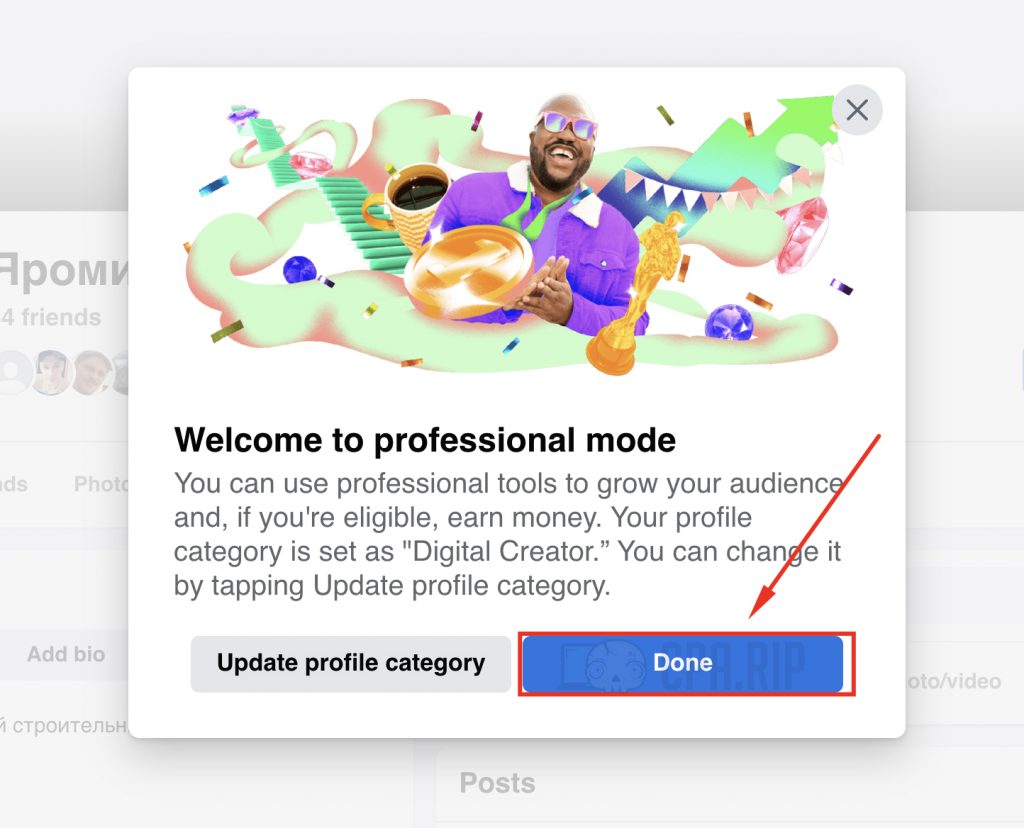
Task: Click the pink gem on the illustration's right
Action: coord(802,234)
